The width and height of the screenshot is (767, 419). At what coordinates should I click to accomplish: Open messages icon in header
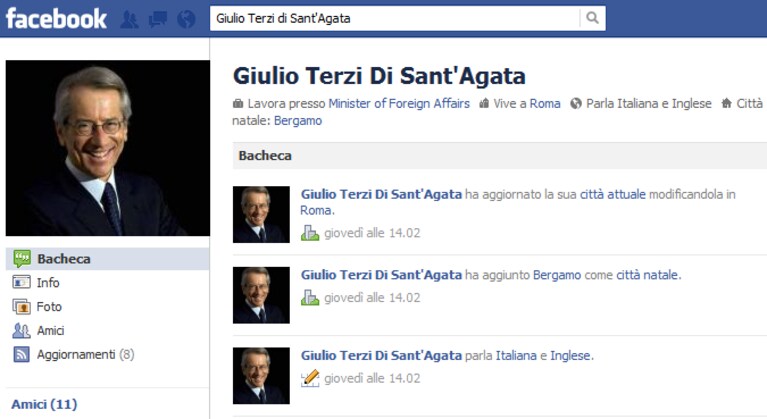click(x=158, y=19)
